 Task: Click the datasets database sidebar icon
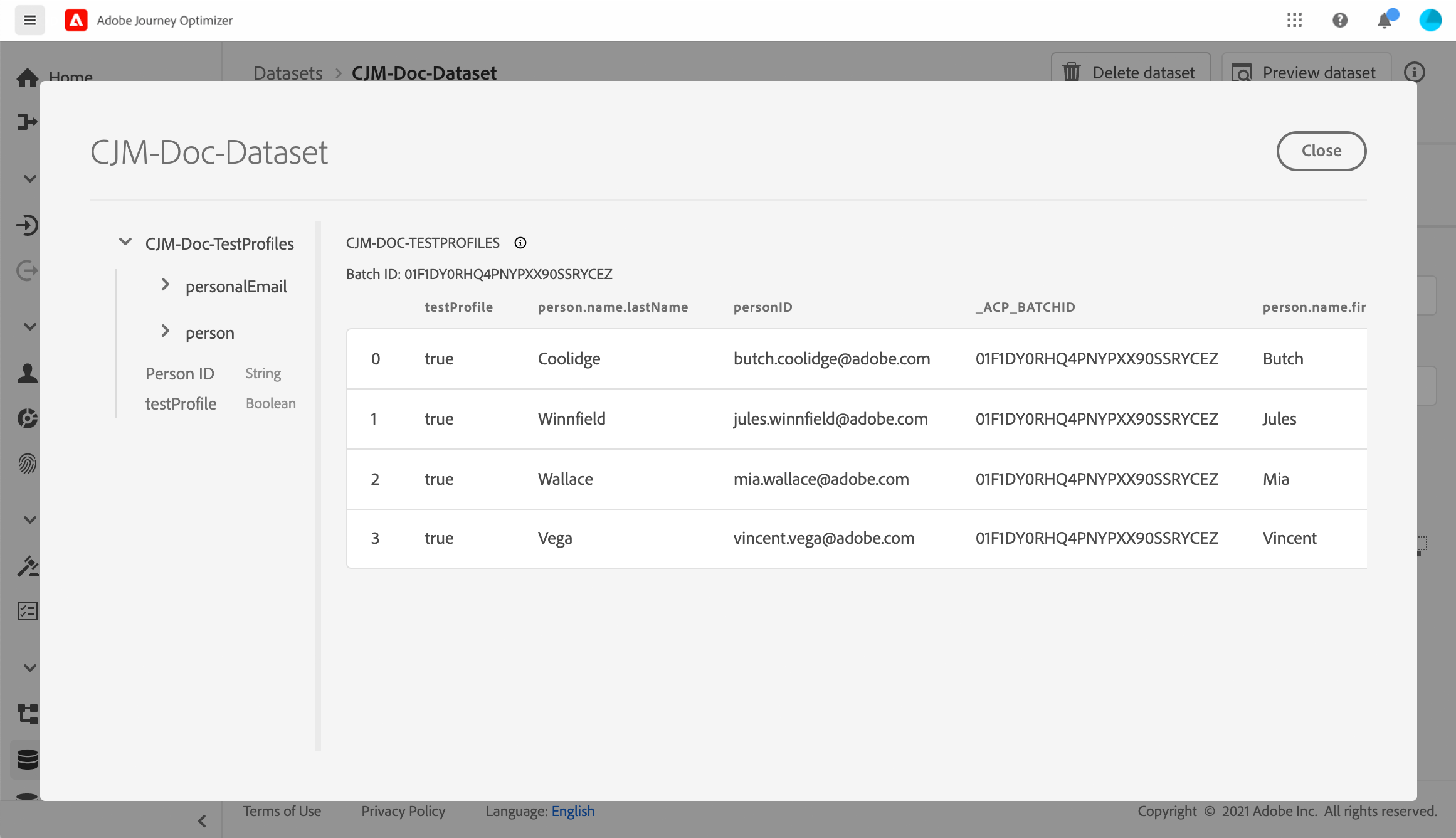(27, 759)
